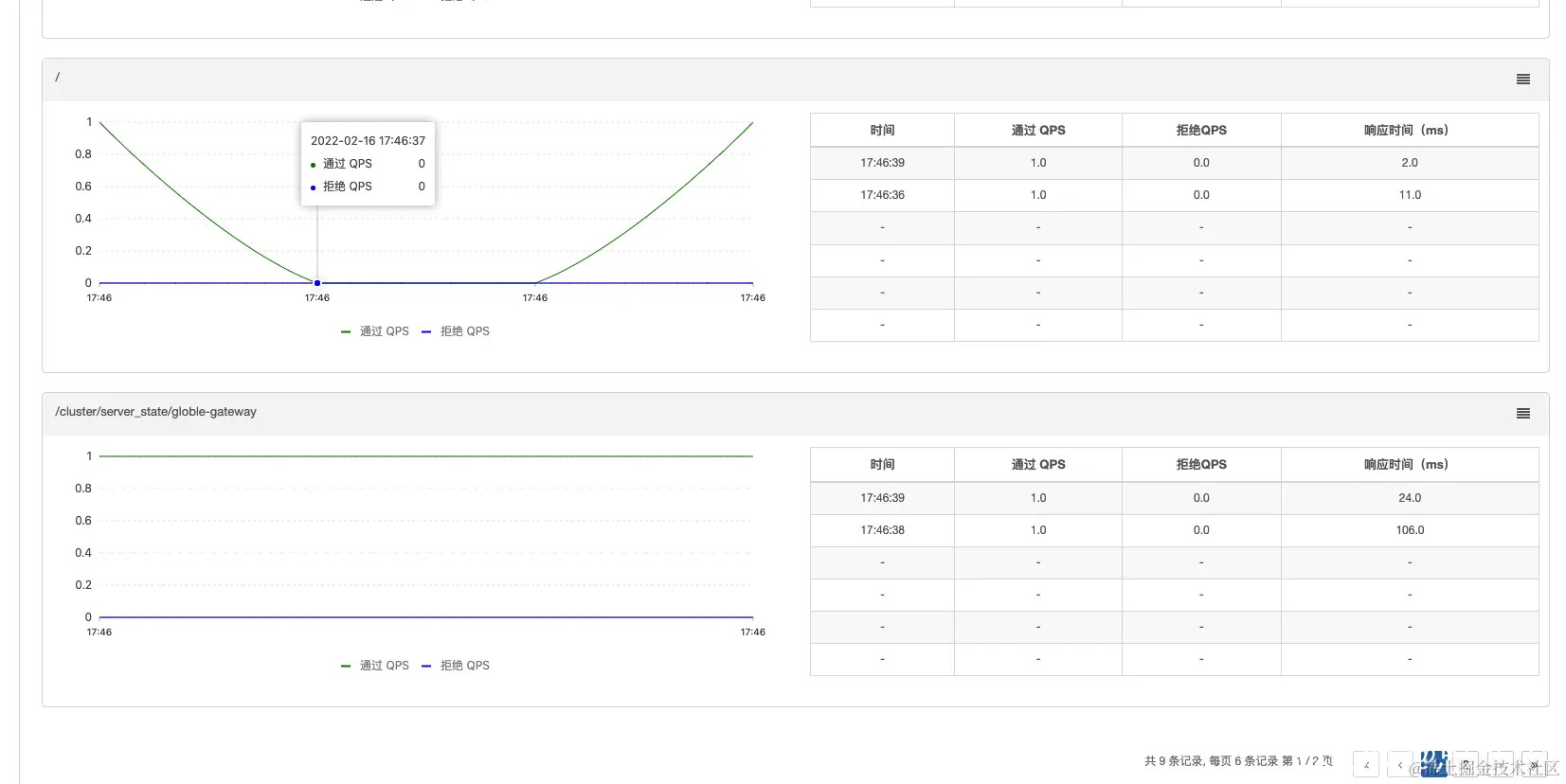Select page 2 in pagination
The image size is (1566, 784).
point(1467,765)
